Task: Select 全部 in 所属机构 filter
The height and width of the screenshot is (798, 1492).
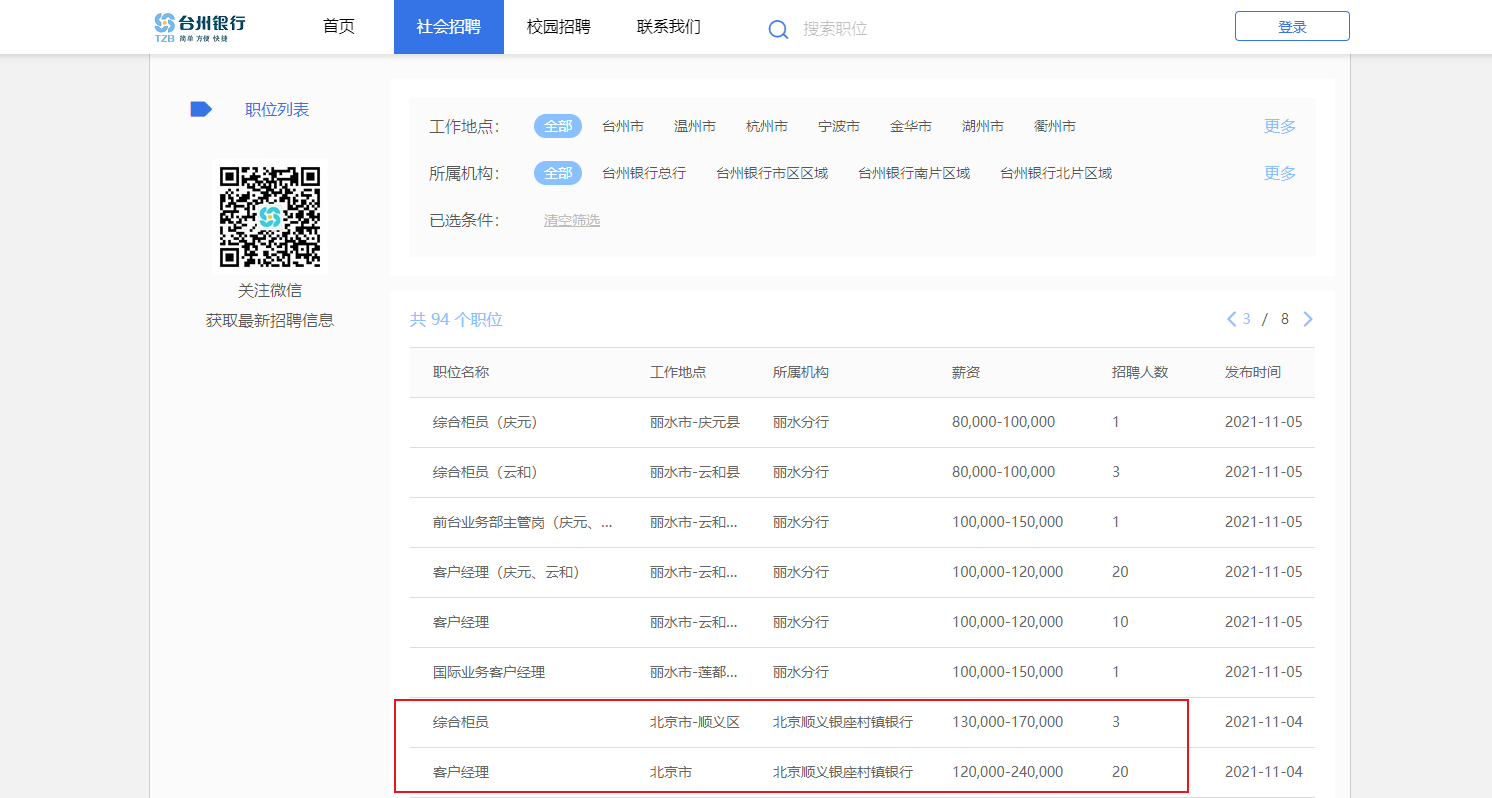Action: [558, 173]
